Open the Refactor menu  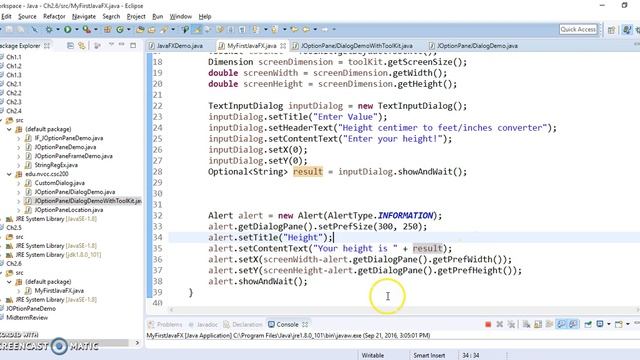click(54, 16)
